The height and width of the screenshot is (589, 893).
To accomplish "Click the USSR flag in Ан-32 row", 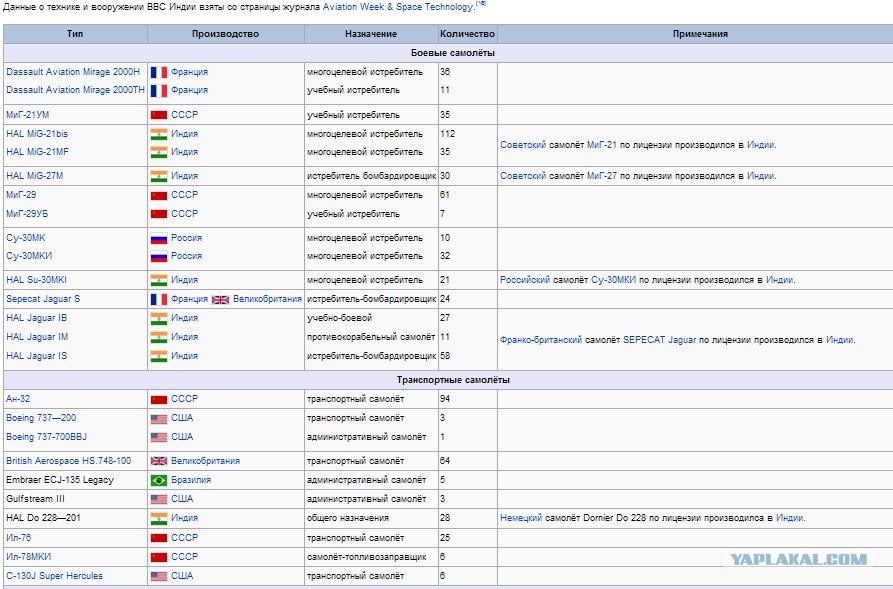I will [159, 400].
